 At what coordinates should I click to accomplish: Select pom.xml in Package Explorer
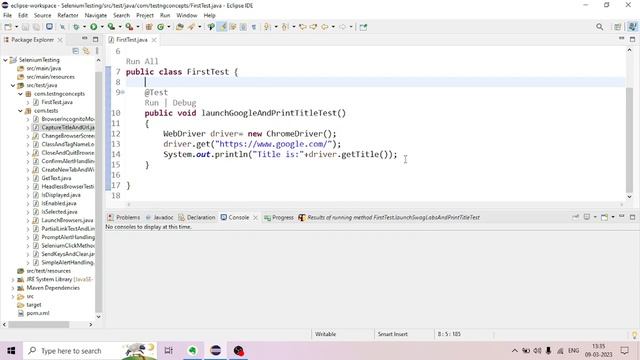point(38,313)
